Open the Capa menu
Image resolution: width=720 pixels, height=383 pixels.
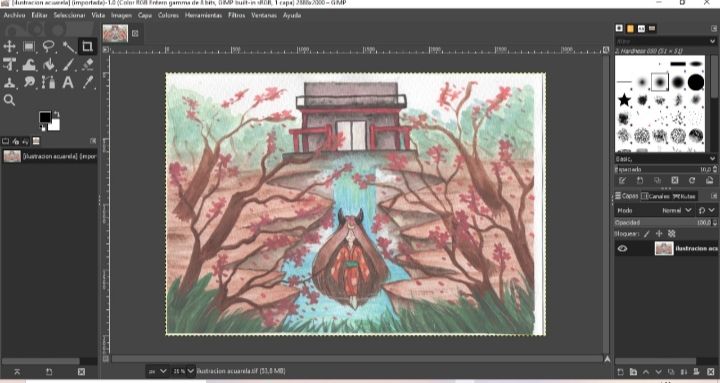(145, 15)
